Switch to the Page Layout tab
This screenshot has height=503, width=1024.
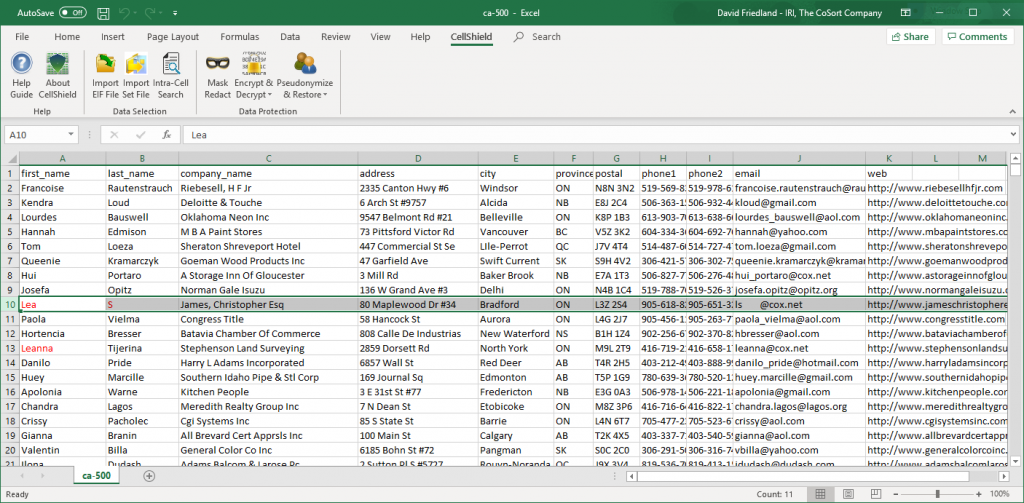click(172, 37)
